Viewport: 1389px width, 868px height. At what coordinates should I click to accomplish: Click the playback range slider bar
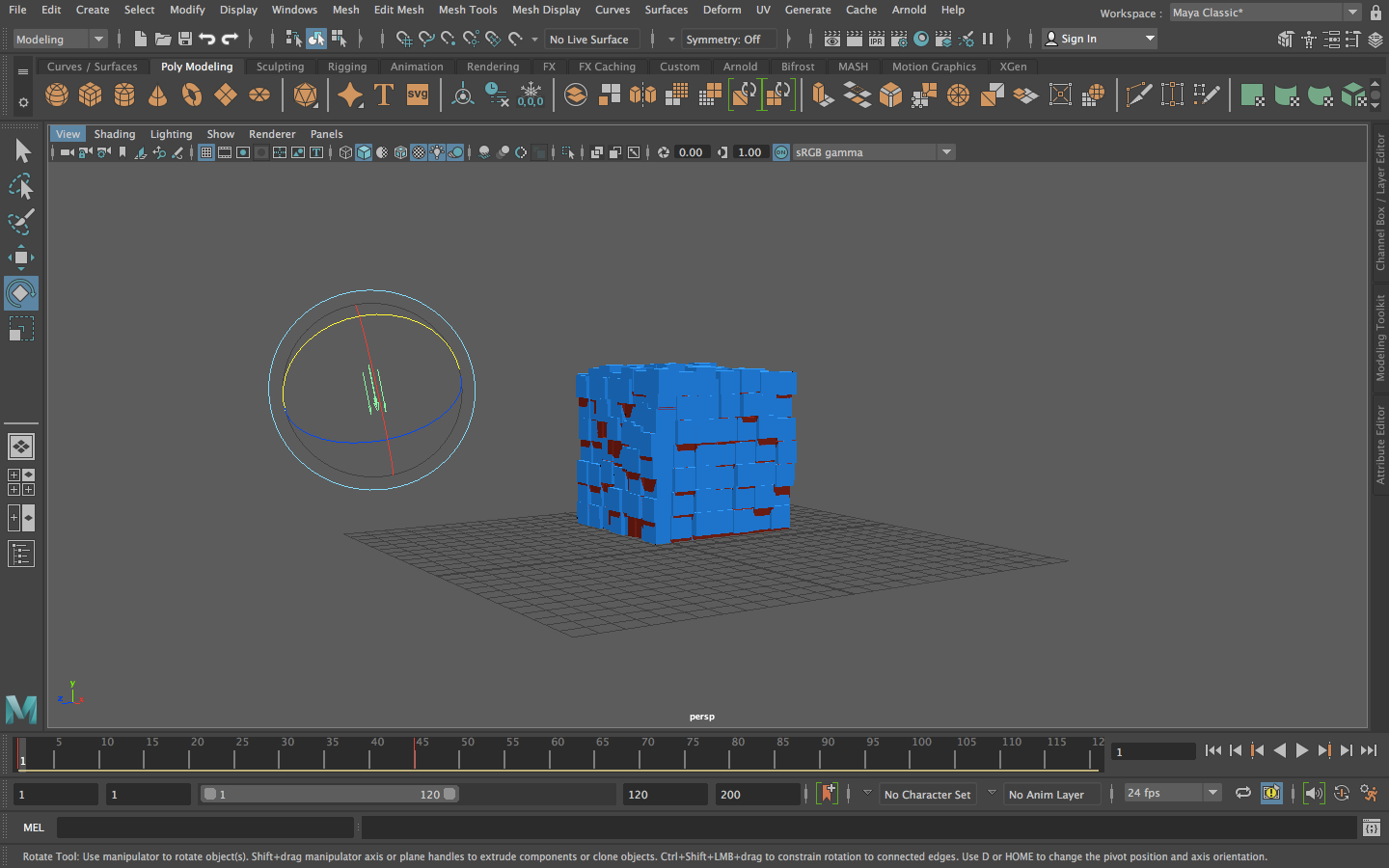pyautogui.click(x=329, y=795)
